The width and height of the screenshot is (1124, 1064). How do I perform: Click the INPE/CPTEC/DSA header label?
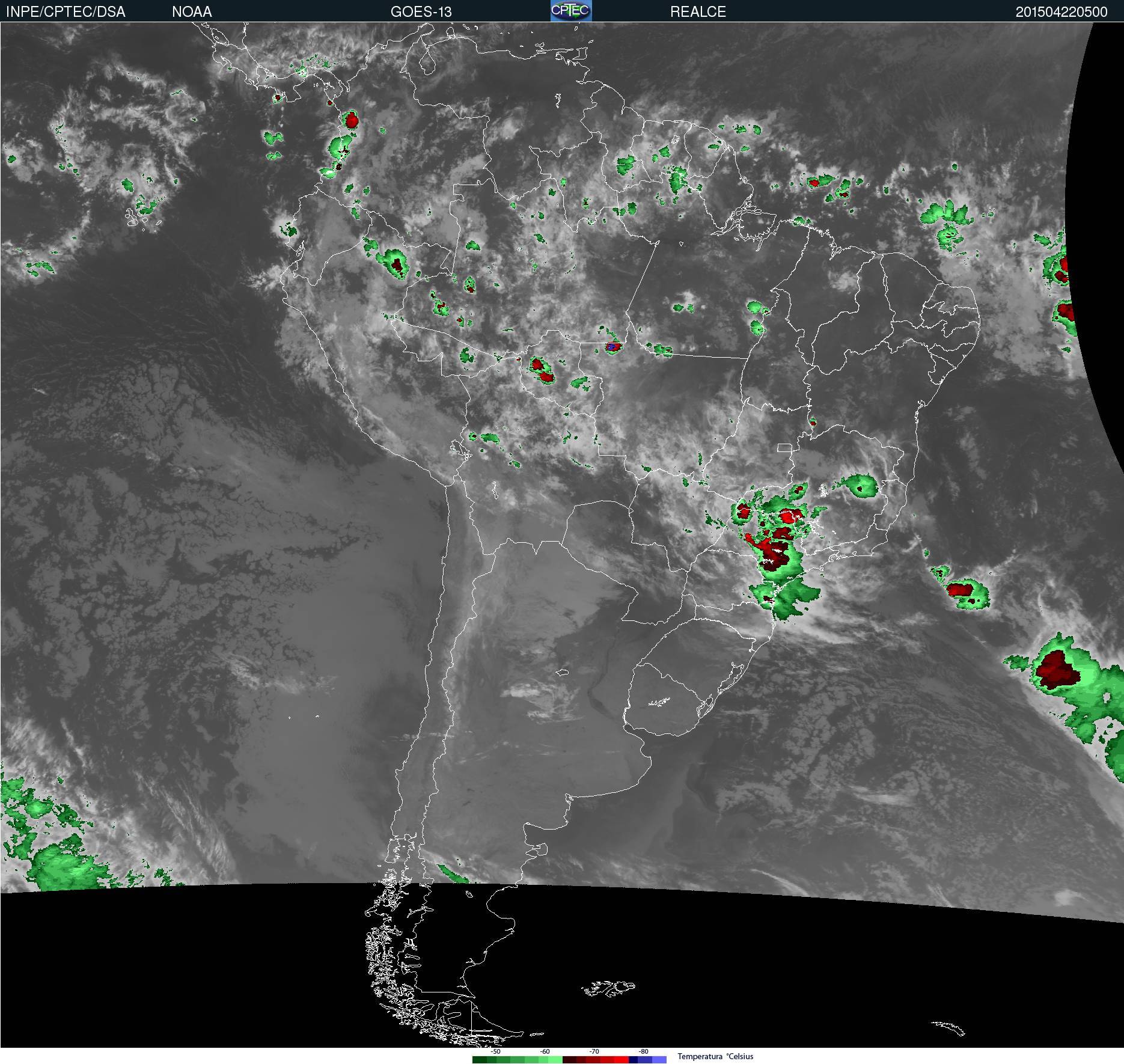66,11
